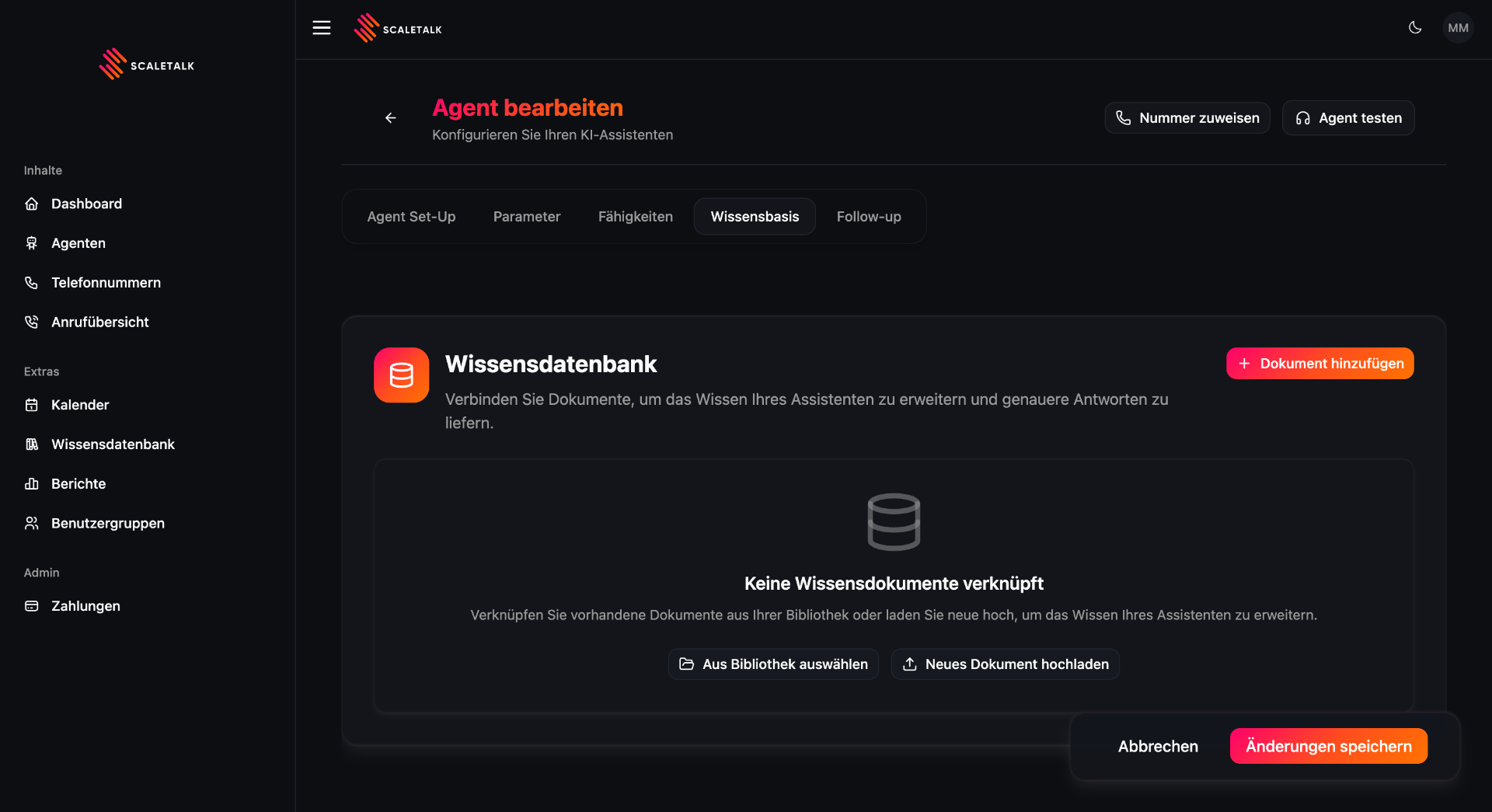Click Aus Bibliothek auswählen button
The height and width of the screenshot is (812, 1492).
[x=773, y=664]
